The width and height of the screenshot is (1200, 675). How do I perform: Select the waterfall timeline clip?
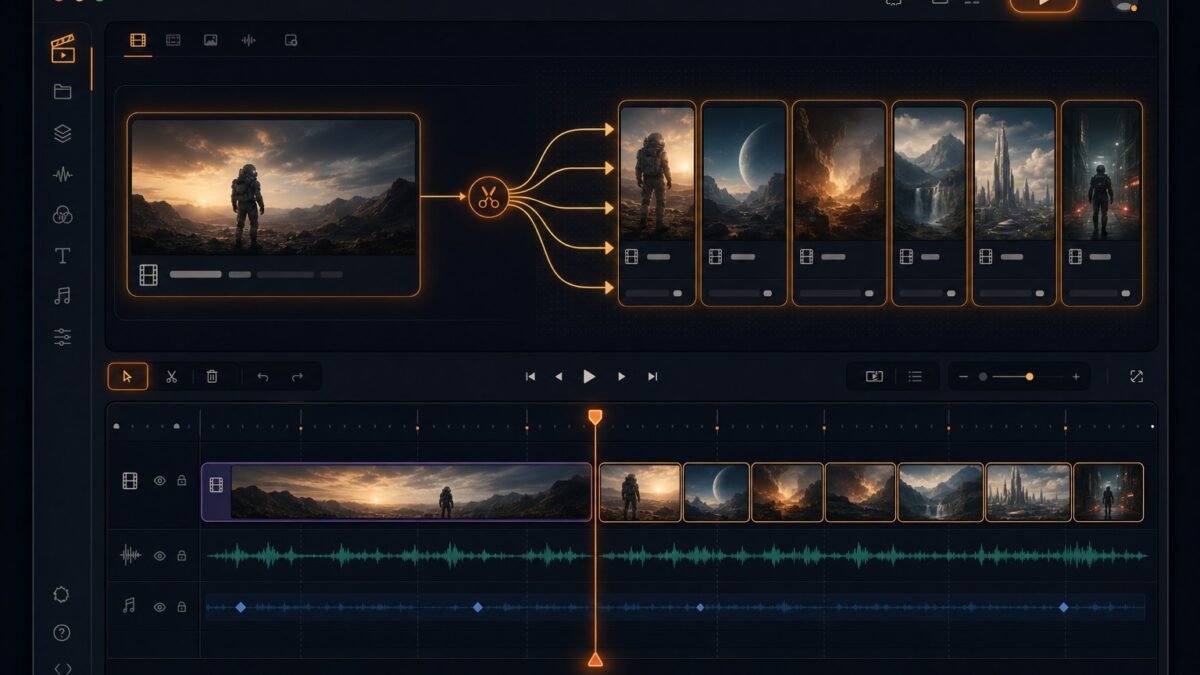[x=940, y=492]
